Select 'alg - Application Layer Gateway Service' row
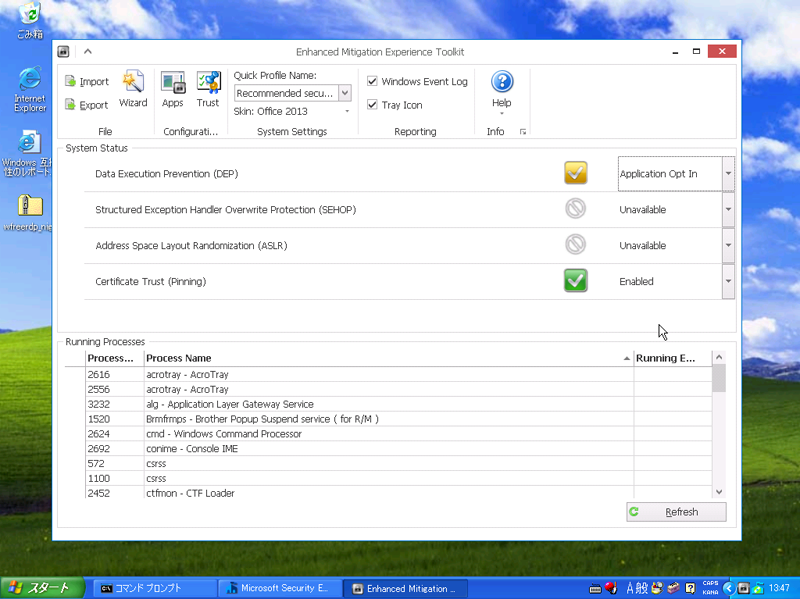800x599 pixels. pos(399,404)
